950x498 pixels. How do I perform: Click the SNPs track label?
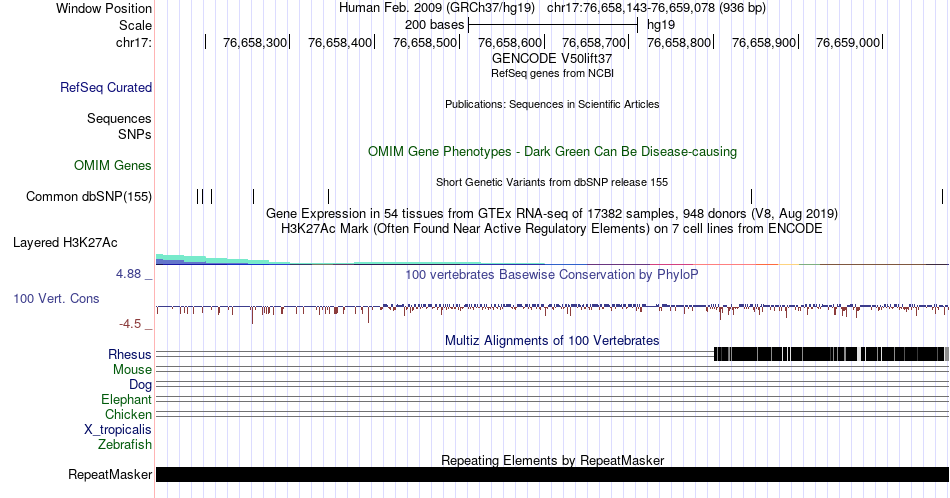click(x=135, y=134)
